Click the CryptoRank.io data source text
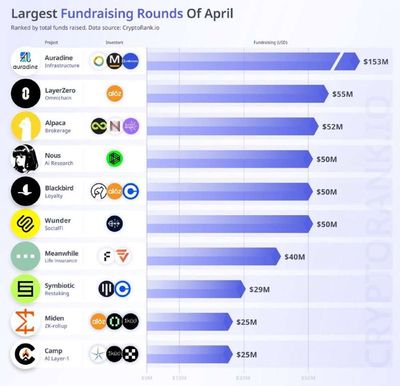400x386 pixels. coord(141,28)
